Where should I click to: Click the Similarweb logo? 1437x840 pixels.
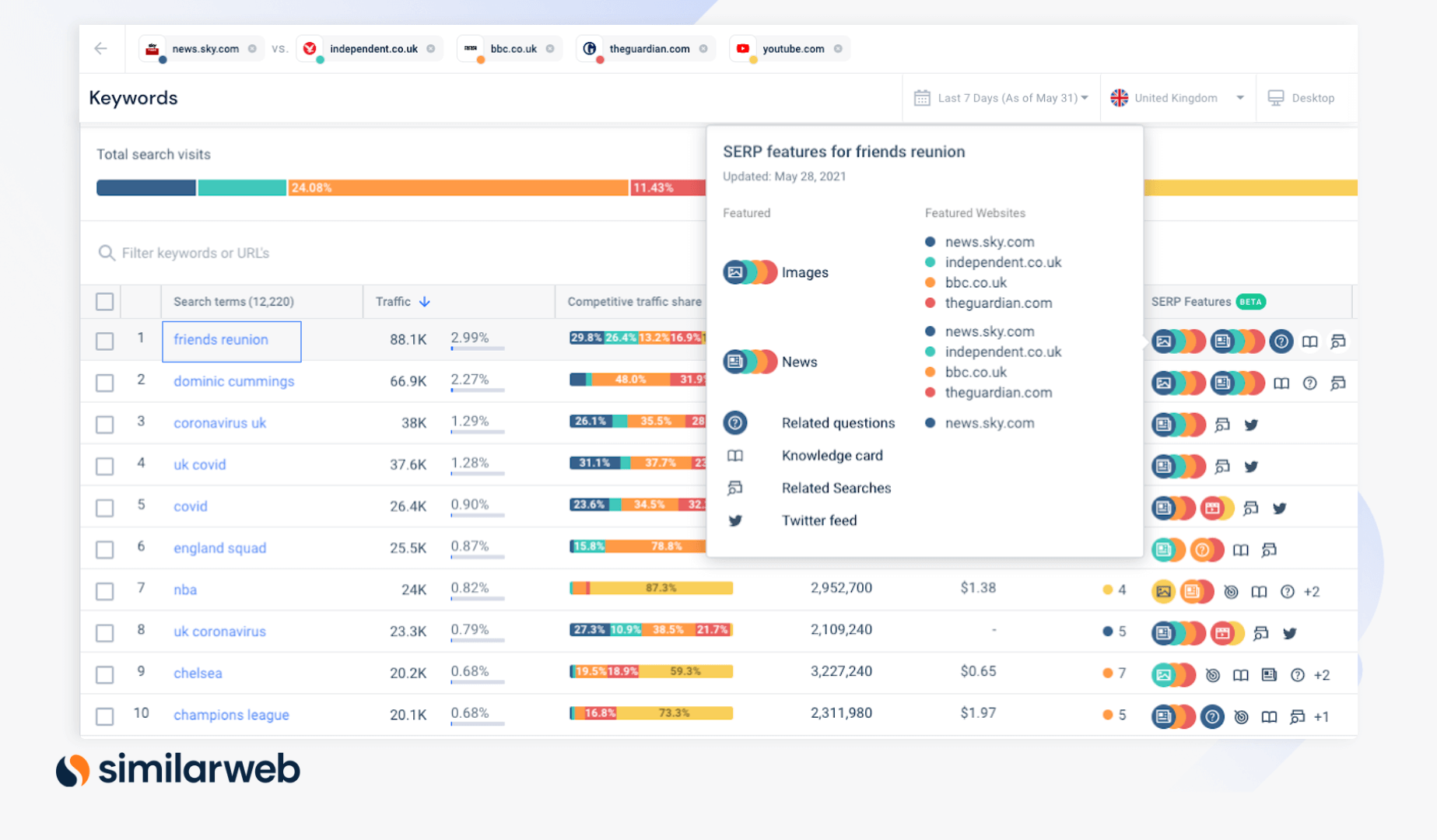178,770
